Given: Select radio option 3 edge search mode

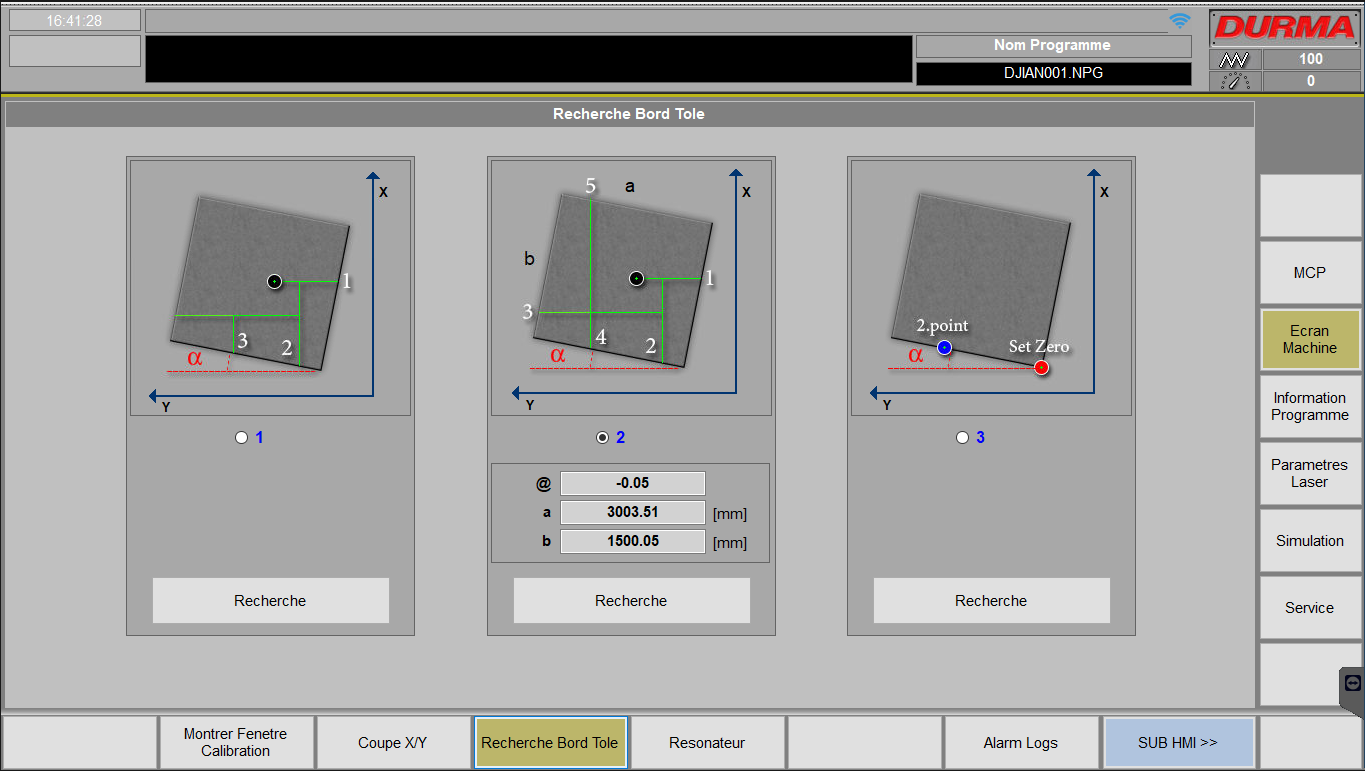Looking at the screenshot, I should point(962,437).
